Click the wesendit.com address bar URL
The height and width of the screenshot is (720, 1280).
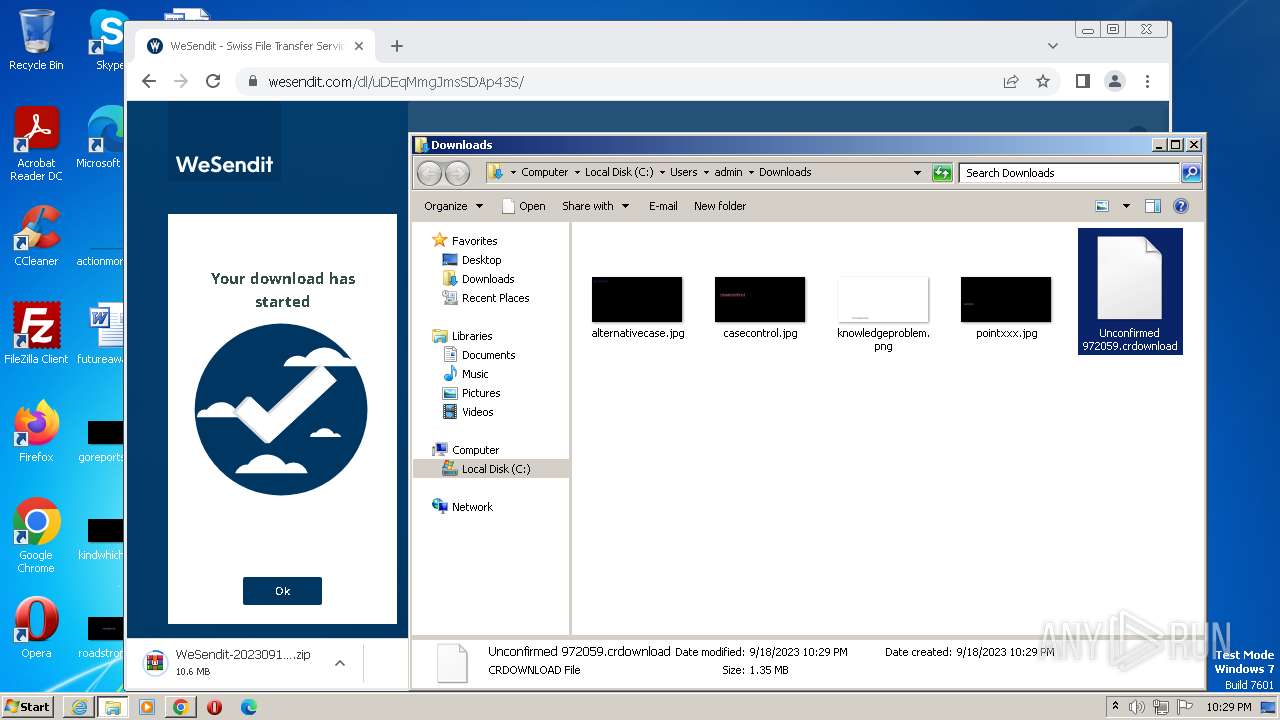click(396, 82)
